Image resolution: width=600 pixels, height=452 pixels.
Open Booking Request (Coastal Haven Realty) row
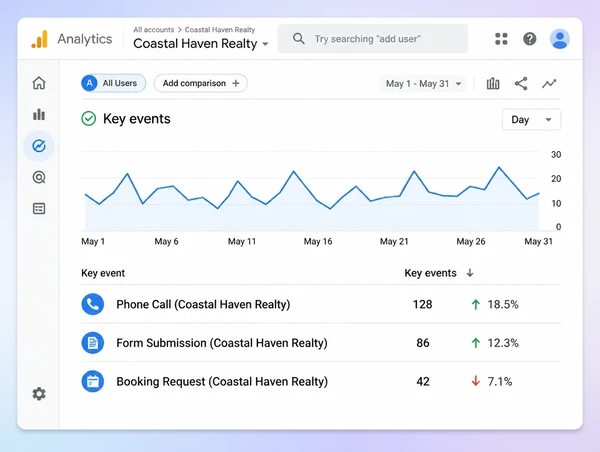tap(321, 381)
